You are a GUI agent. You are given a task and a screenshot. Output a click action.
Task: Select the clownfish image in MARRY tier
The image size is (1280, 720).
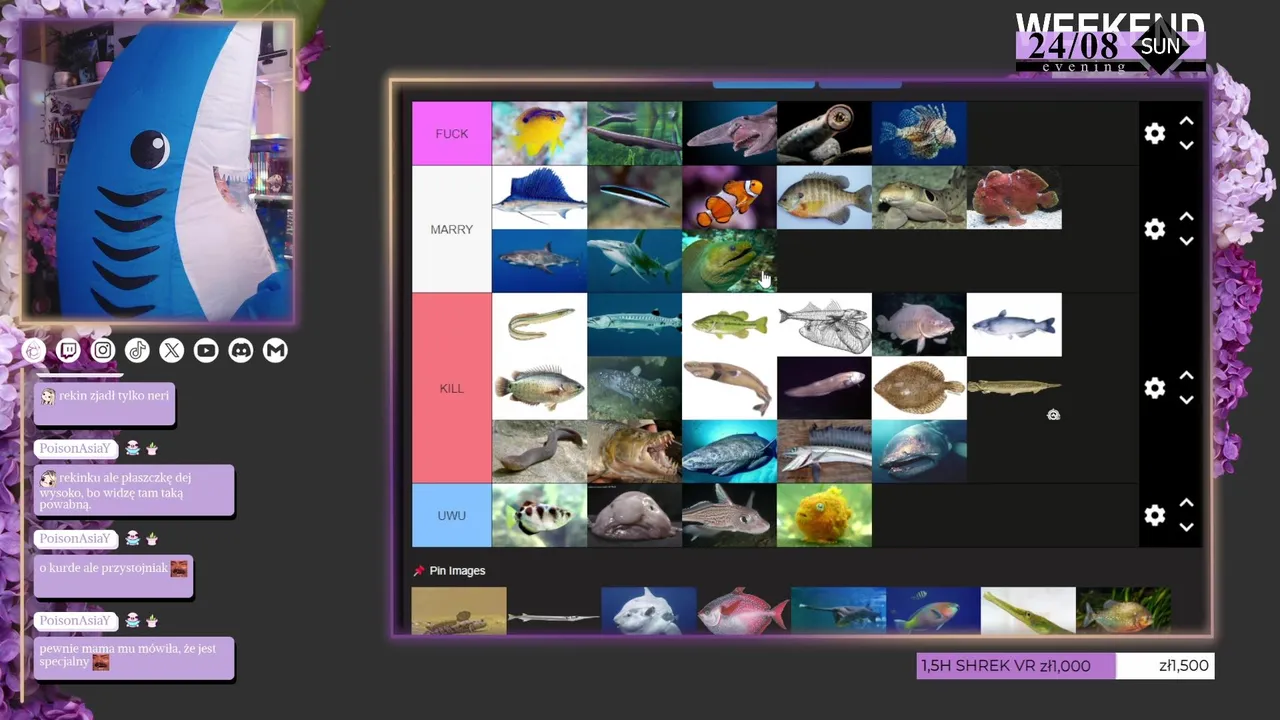pyautogui.click(x=730, y=197)
